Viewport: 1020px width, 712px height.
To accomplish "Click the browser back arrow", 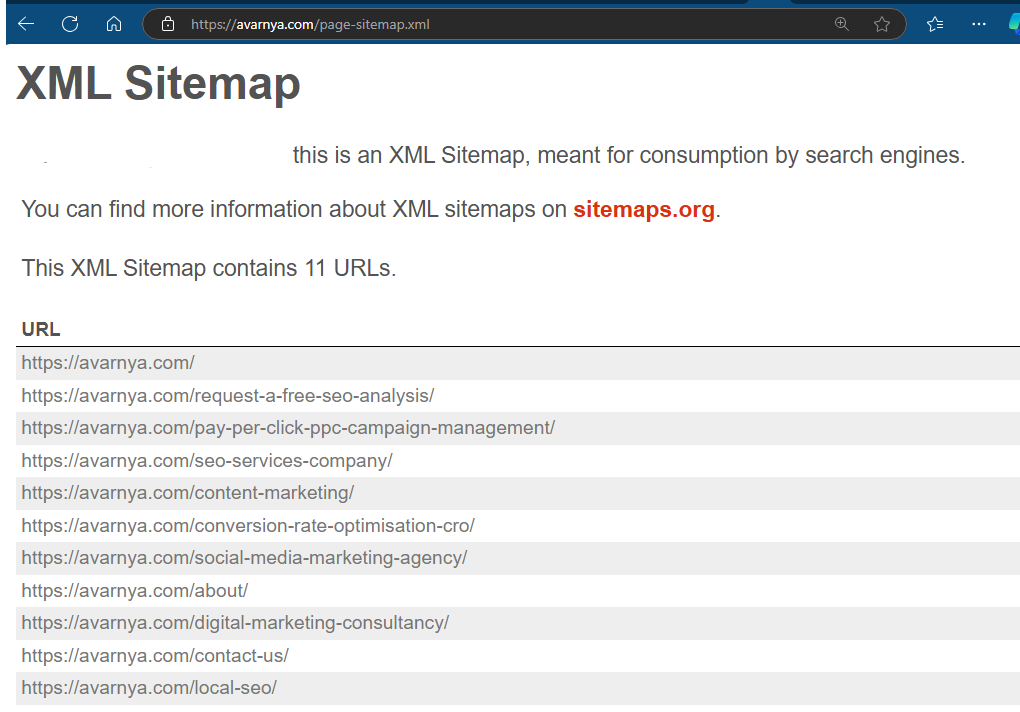I will pyautogui.click(x=26, y=24).
